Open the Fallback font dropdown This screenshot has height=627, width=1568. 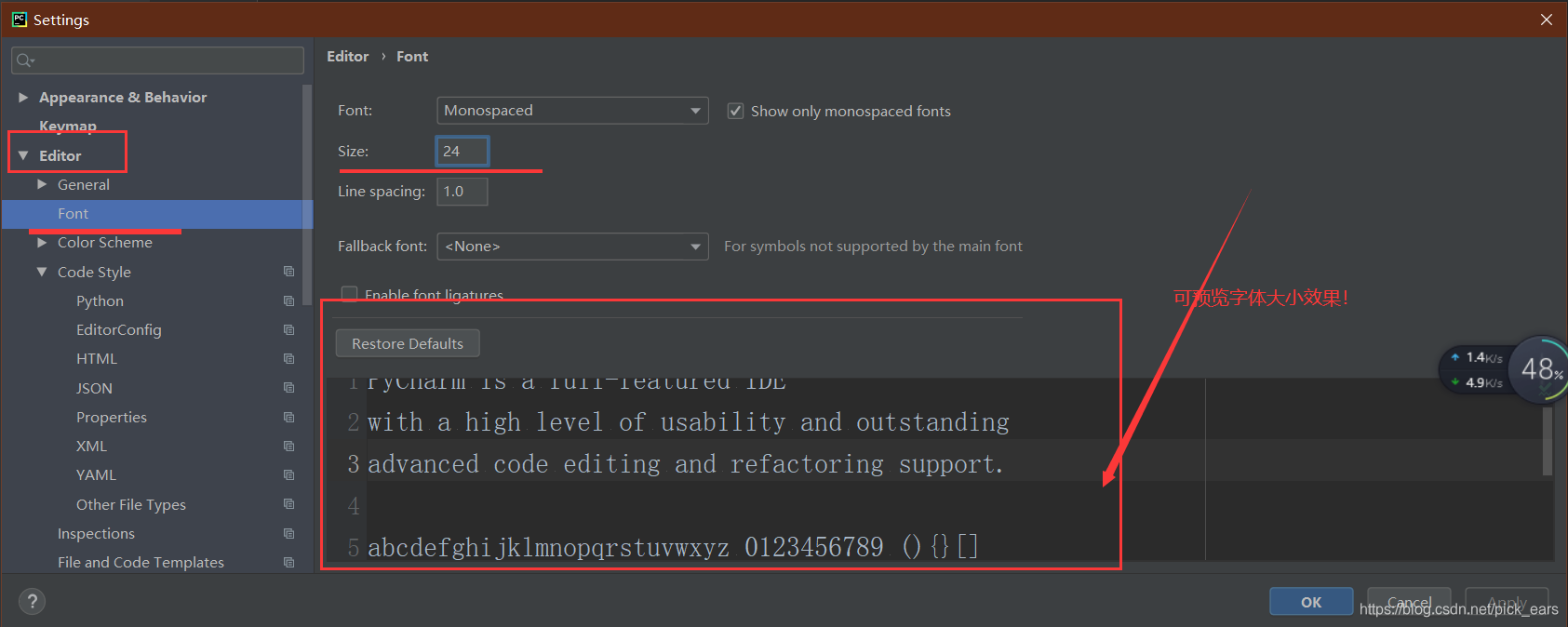572,246
